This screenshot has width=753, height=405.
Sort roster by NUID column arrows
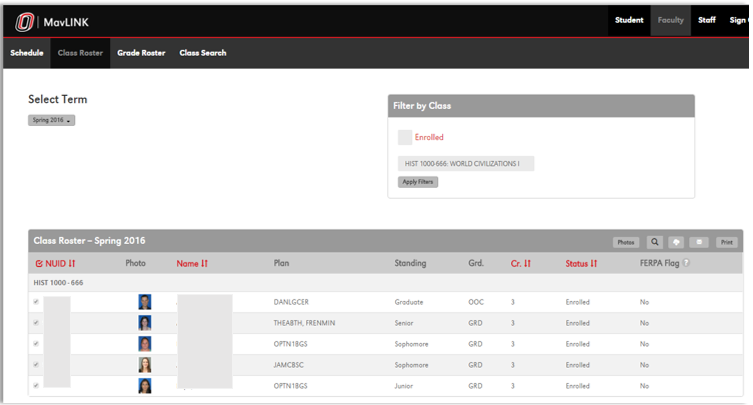point(72,264)
